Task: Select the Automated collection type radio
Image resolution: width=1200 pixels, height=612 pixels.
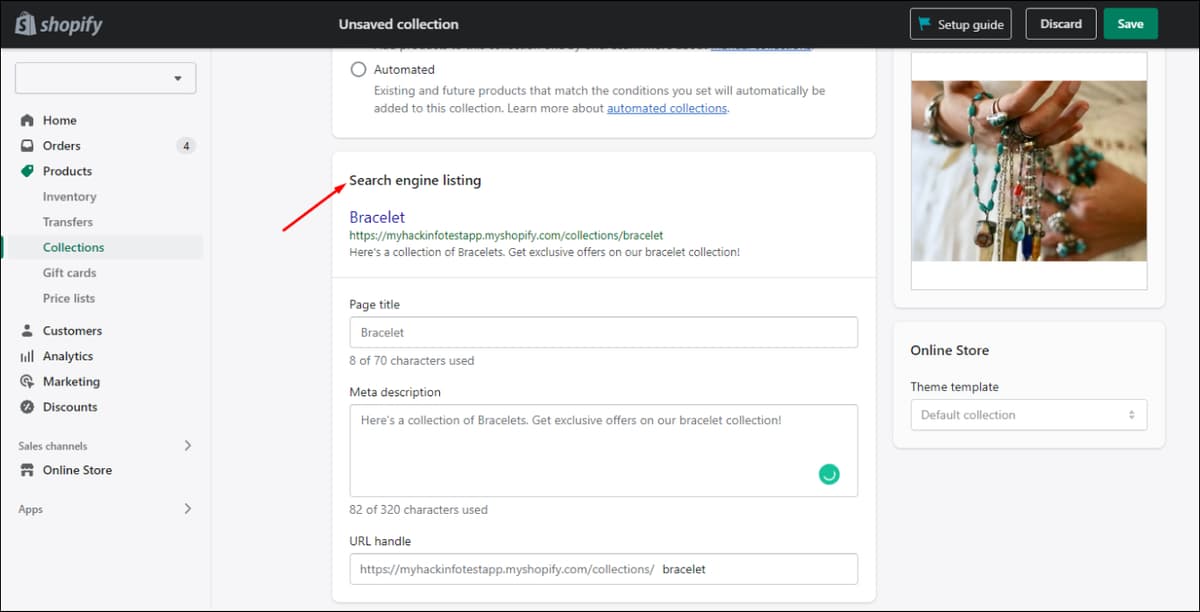Action: [x=359, y=70]
